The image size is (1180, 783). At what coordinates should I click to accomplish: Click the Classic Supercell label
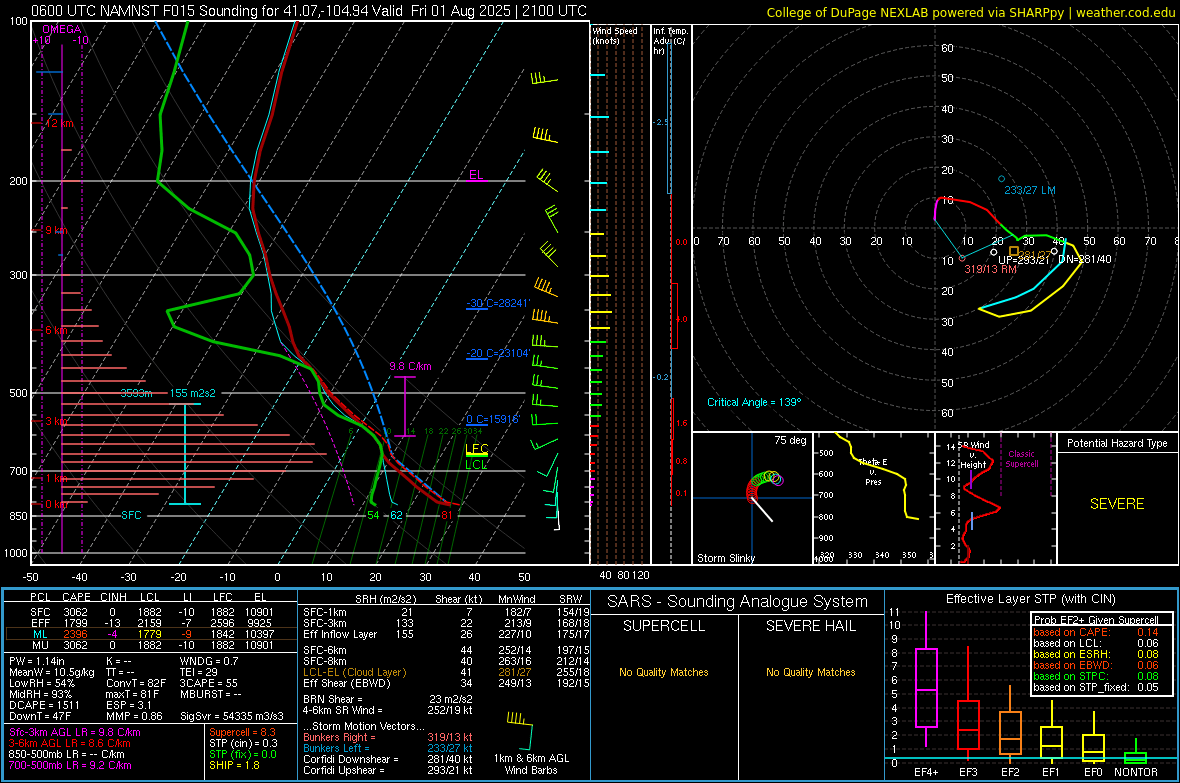coord(1022,459)
